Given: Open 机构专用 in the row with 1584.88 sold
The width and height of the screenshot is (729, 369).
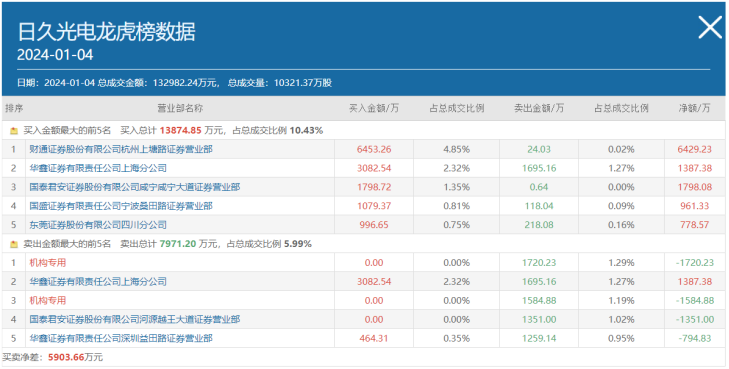Looking at the screenshot, I should coord(48,301).
